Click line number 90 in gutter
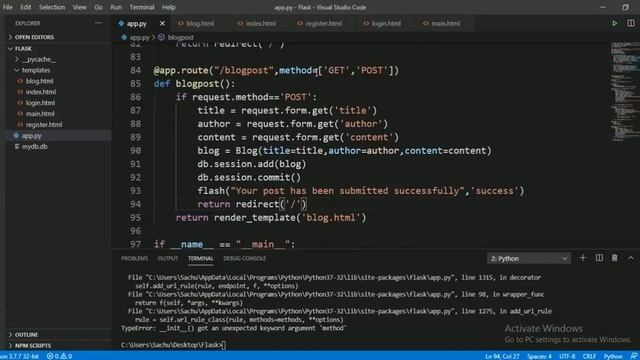640x360 pixels. tap(136, 151)
